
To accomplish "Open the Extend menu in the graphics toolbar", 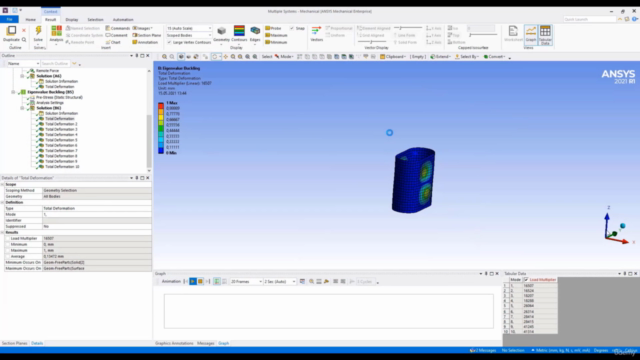I will (x=440, y=57).
